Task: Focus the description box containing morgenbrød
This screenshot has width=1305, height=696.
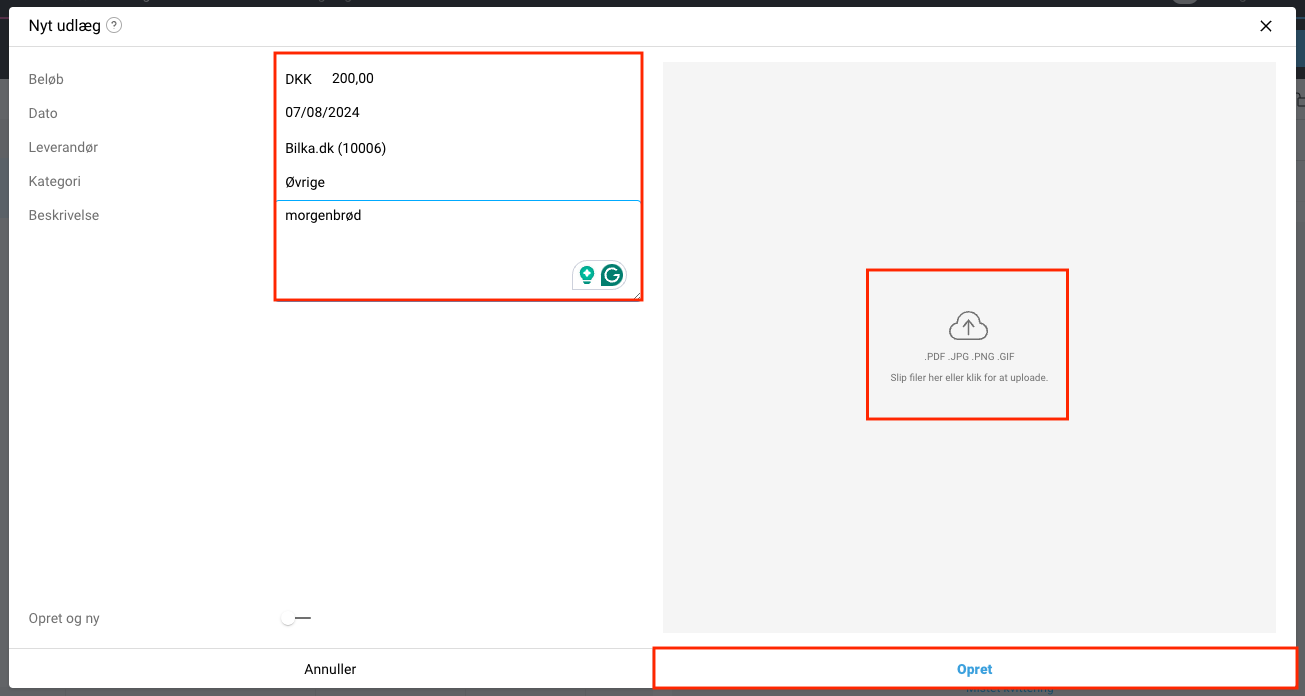Action: (x=458, y=250)
